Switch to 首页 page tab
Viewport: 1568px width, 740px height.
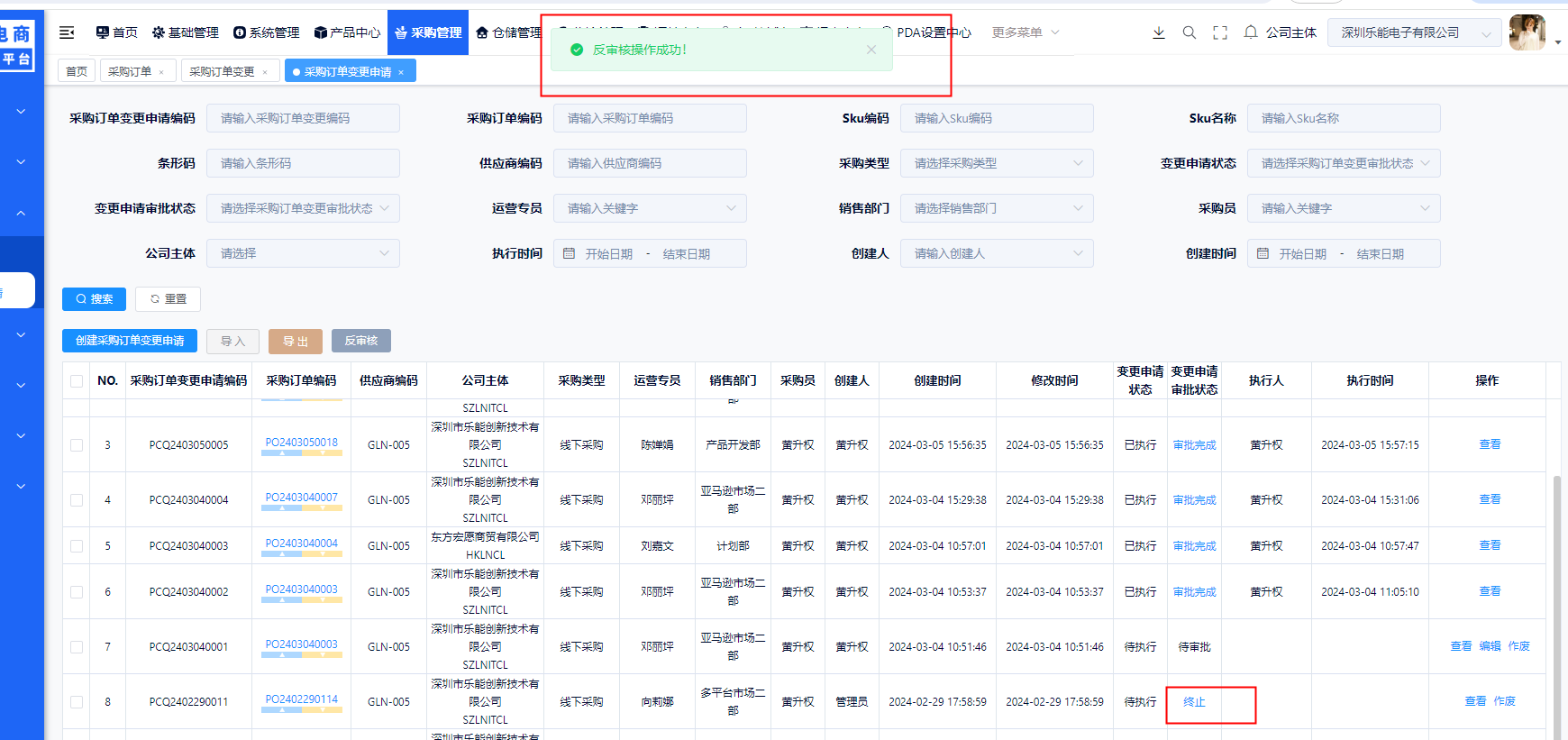77,71
